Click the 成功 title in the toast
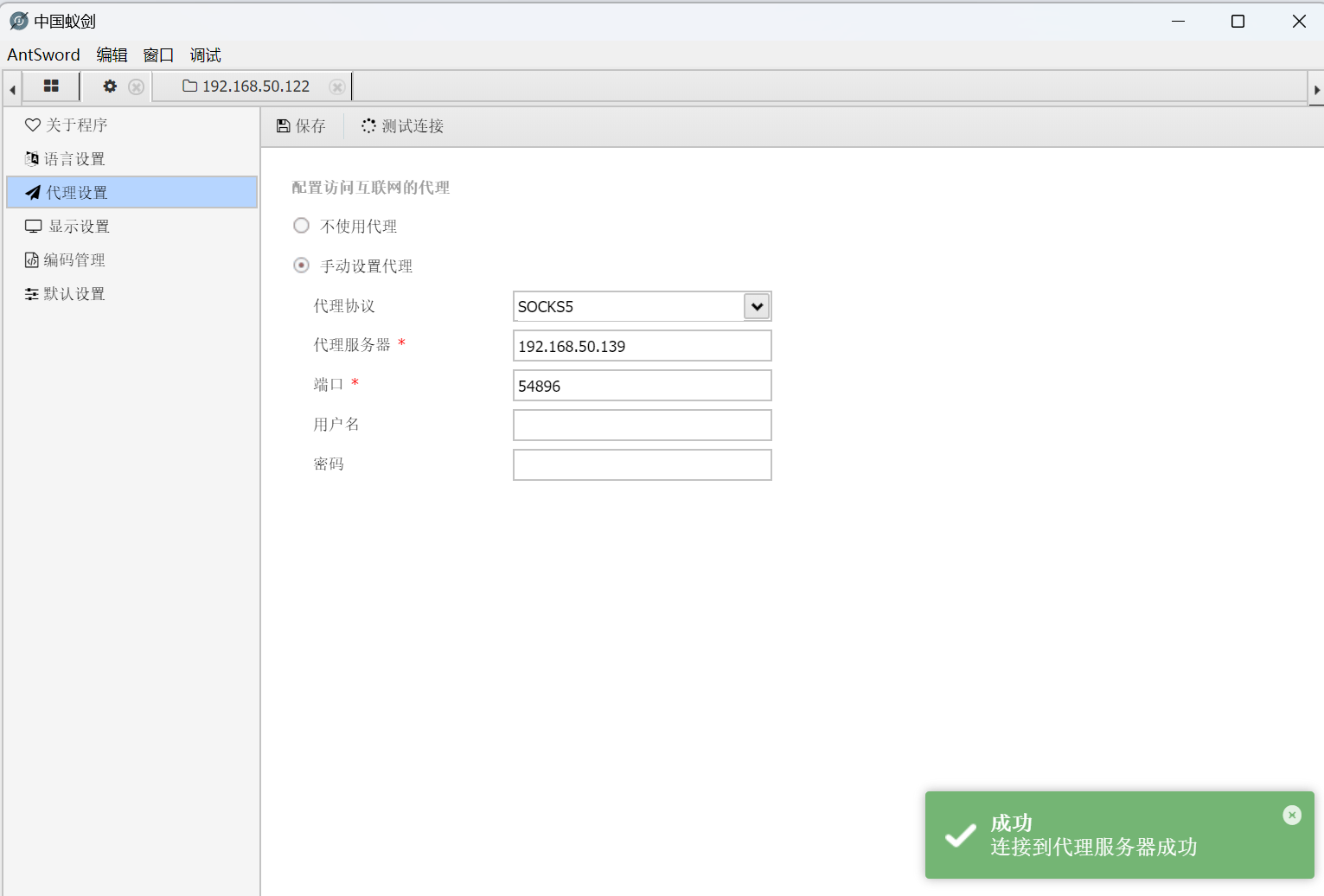This screenshot has width=1324, height=896. coord(1012,822)
